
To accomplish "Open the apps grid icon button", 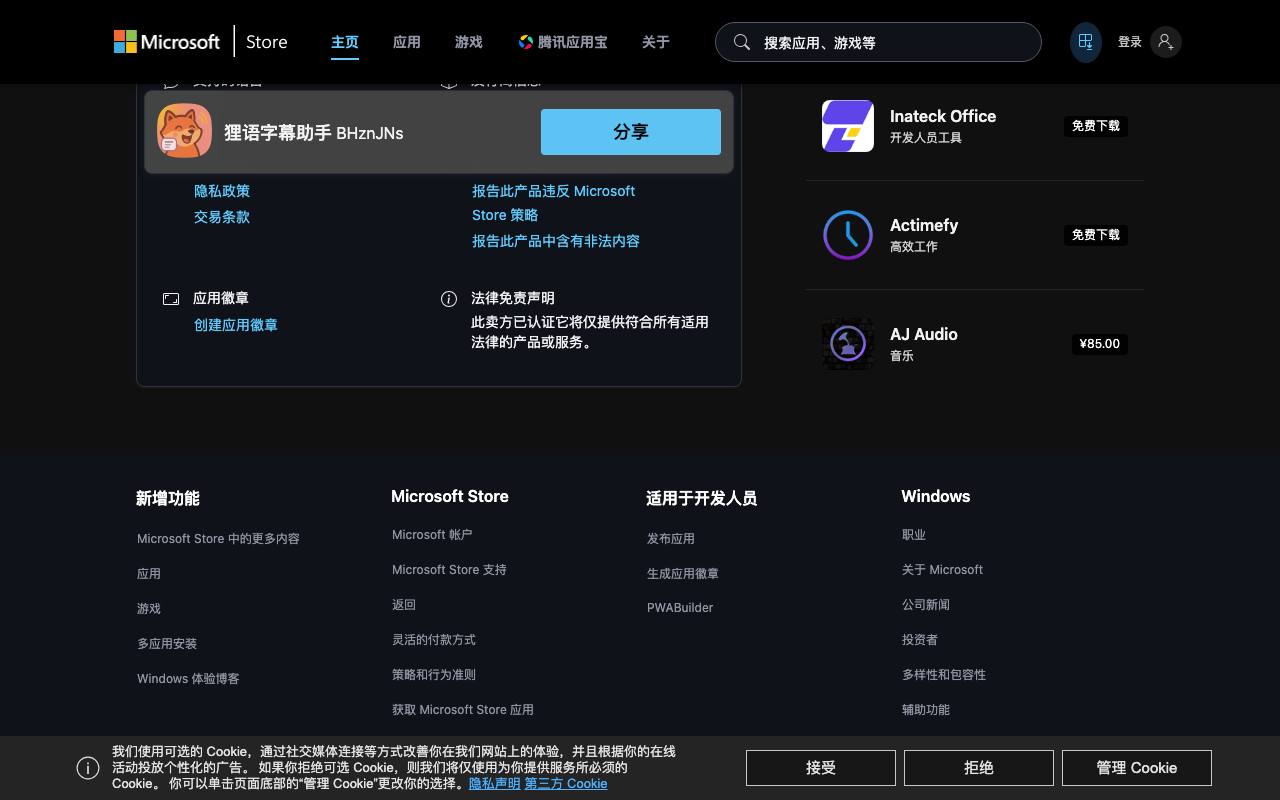I will pyautogui.click(x=1085, y=42).
